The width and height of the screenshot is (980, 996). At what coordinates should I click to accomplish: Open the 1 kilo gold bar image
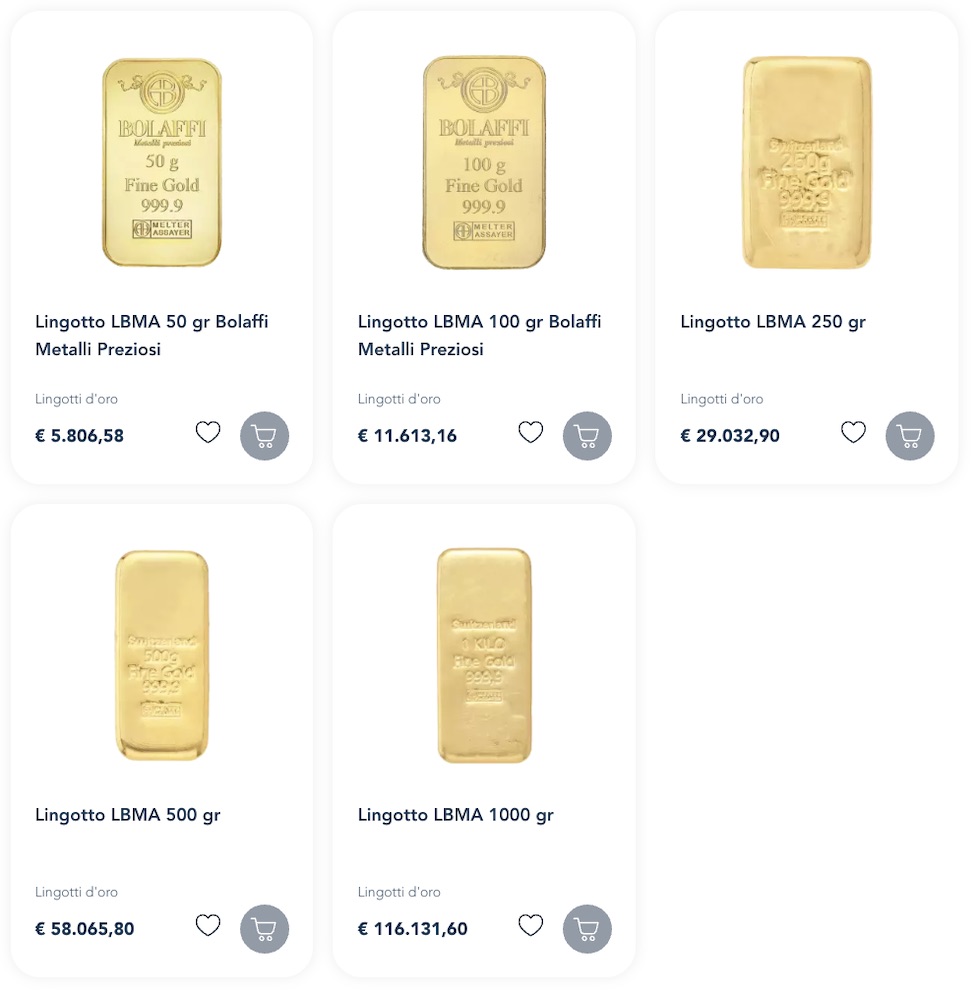tap(484, 655)
